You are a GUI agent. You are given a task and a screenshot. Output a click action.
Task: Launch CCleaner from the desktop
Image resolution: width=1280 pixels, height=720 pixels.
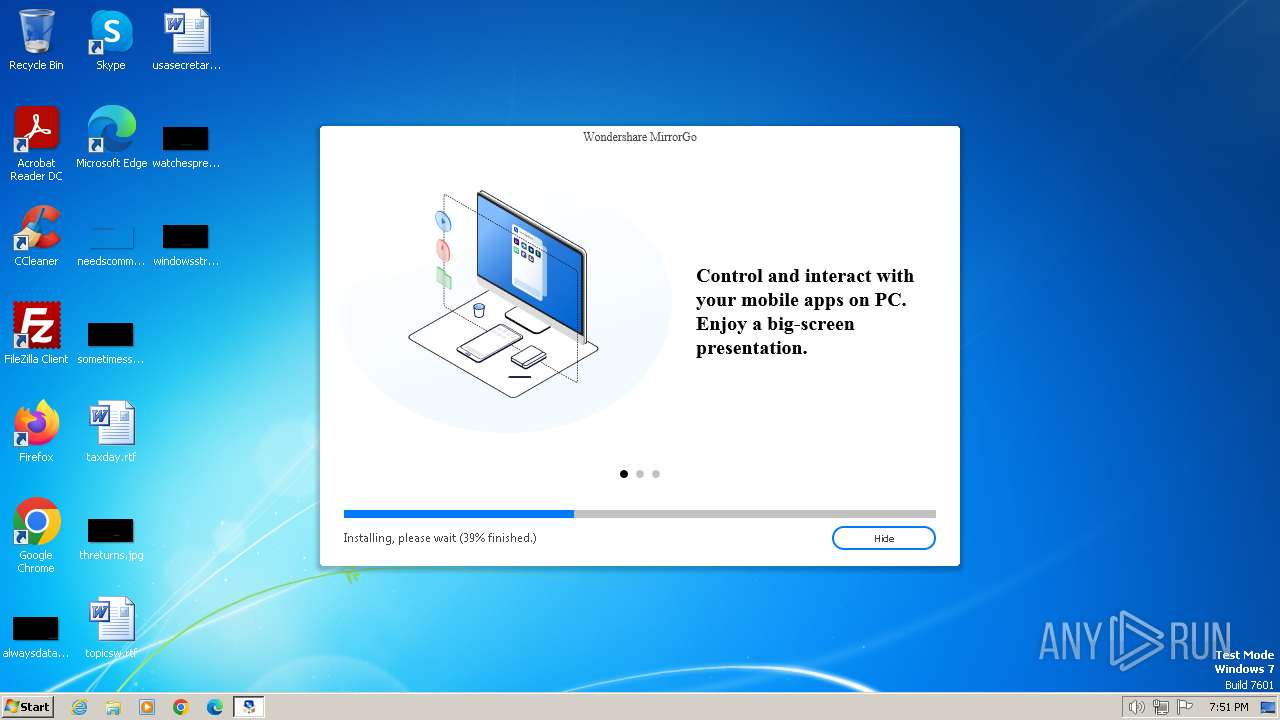pyautogui.click(x=36, y=236)
